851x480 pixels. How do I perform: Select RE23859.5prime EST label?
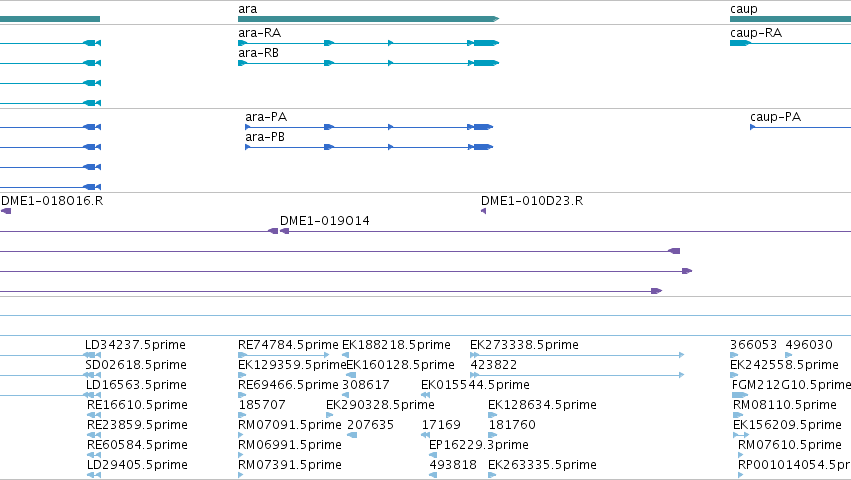pos(137,425)
